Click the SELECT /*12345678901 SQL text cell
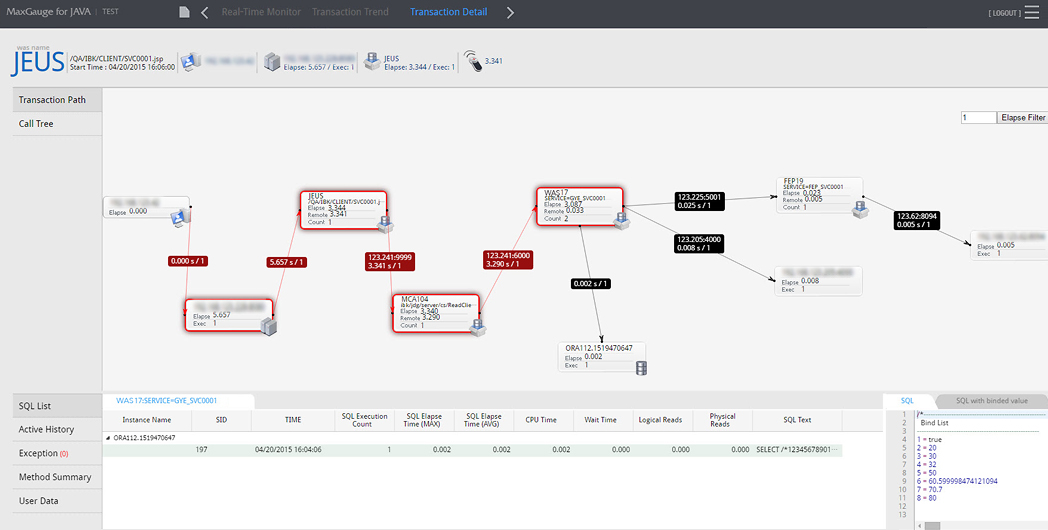The image size is (1048, 530). pos(797,450)
